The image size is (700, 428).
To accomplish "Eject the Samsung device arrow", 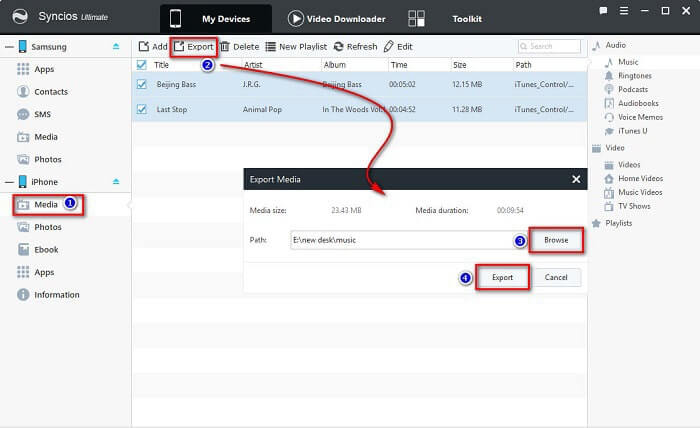I will tap(116, 46).
